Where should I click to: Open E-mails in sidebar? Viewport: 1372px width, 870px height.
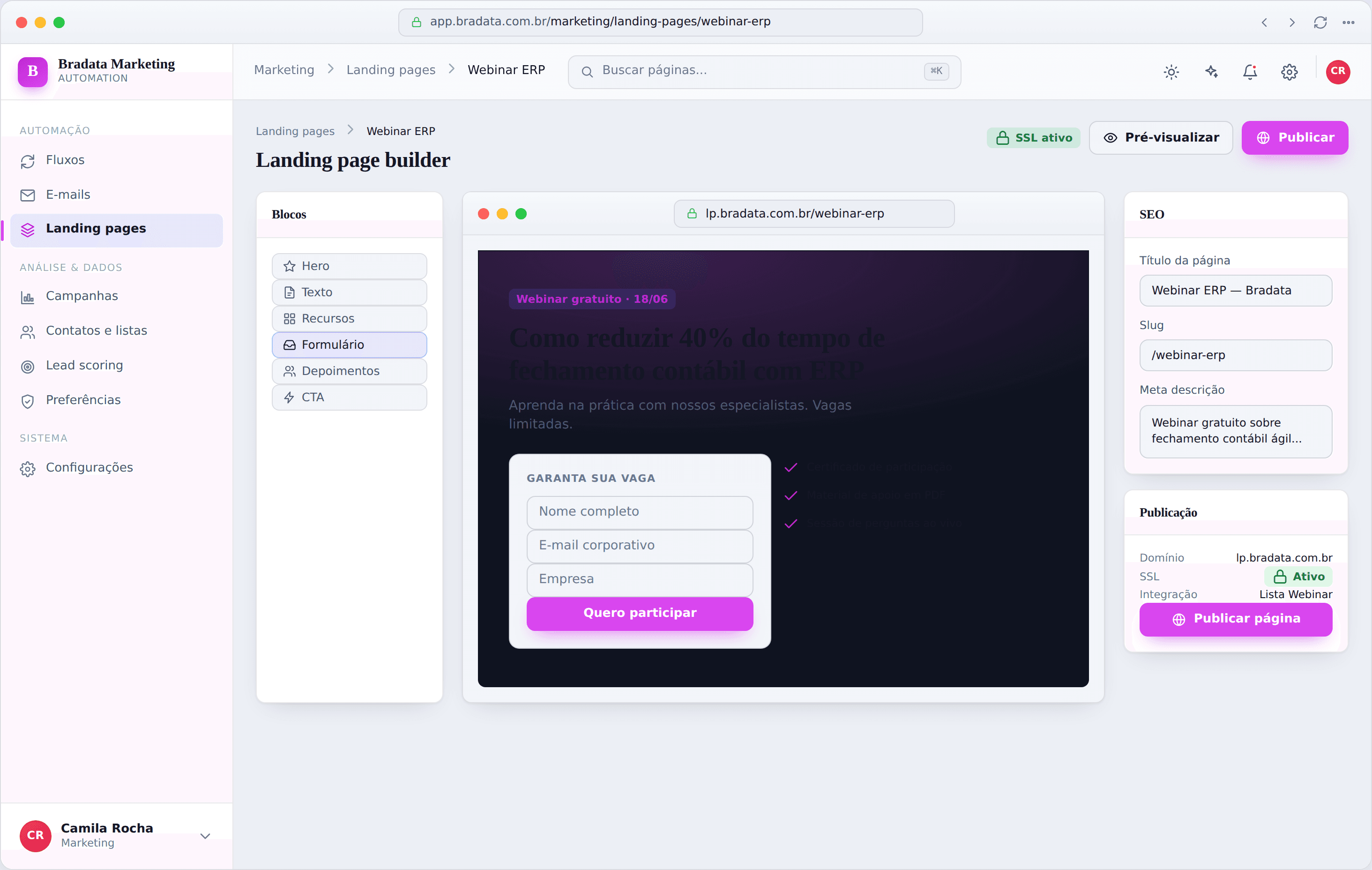tap(116, 195)
